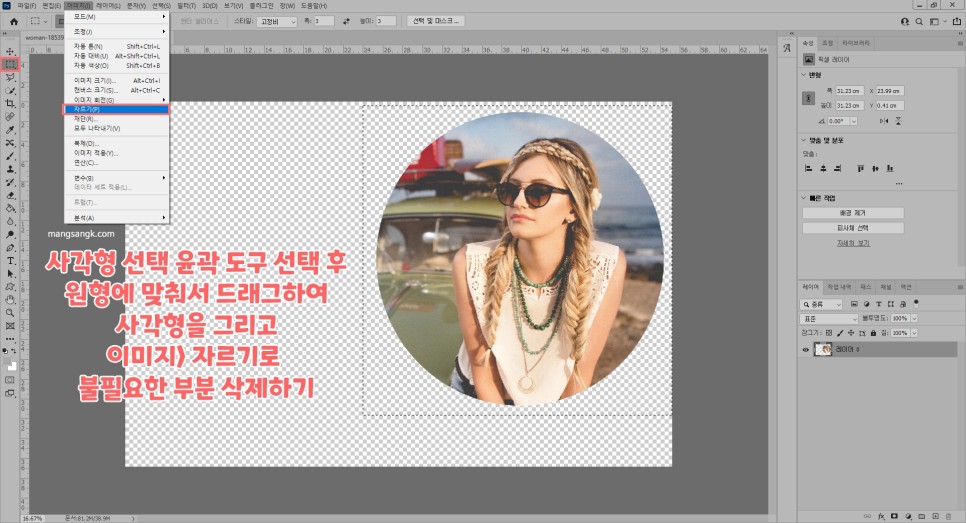Flip layer vertically in Properties panel
Viewport: 966px width, 523px height.
coord(898,121)
